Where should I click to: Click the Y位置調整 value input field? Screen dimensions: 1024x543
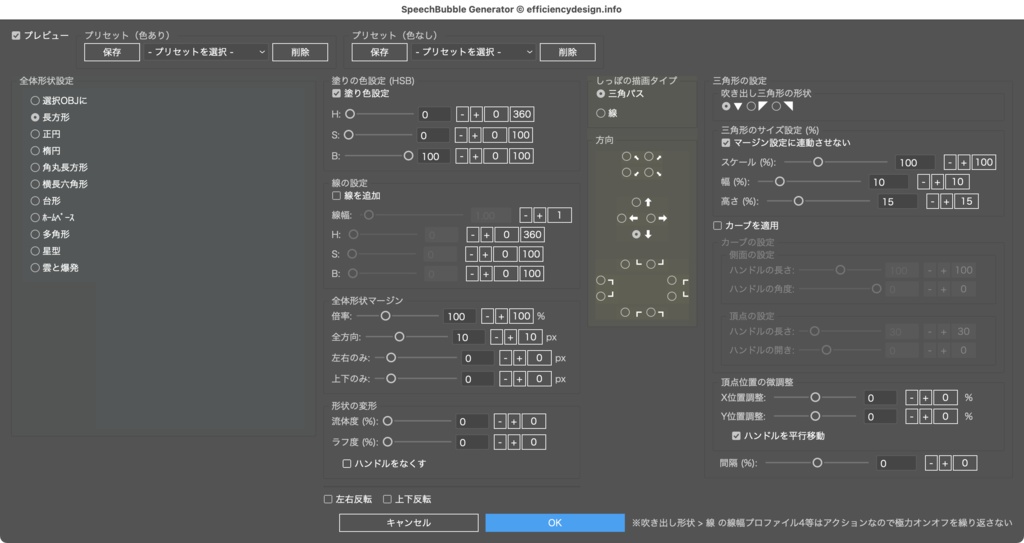pyautogui.click(x=880, y=417)
